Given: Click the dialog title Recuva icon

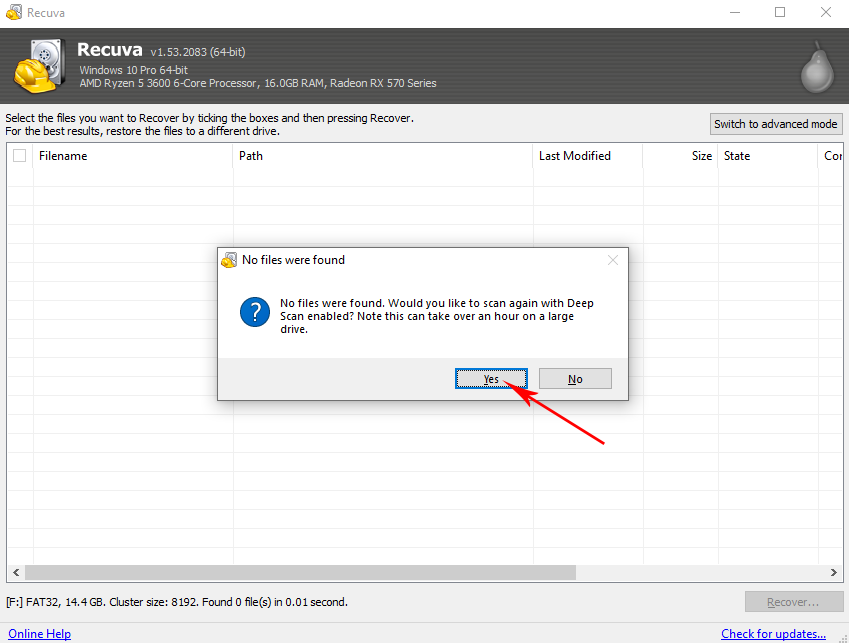Looking at the screenshot, I should [x=230, y=260].
